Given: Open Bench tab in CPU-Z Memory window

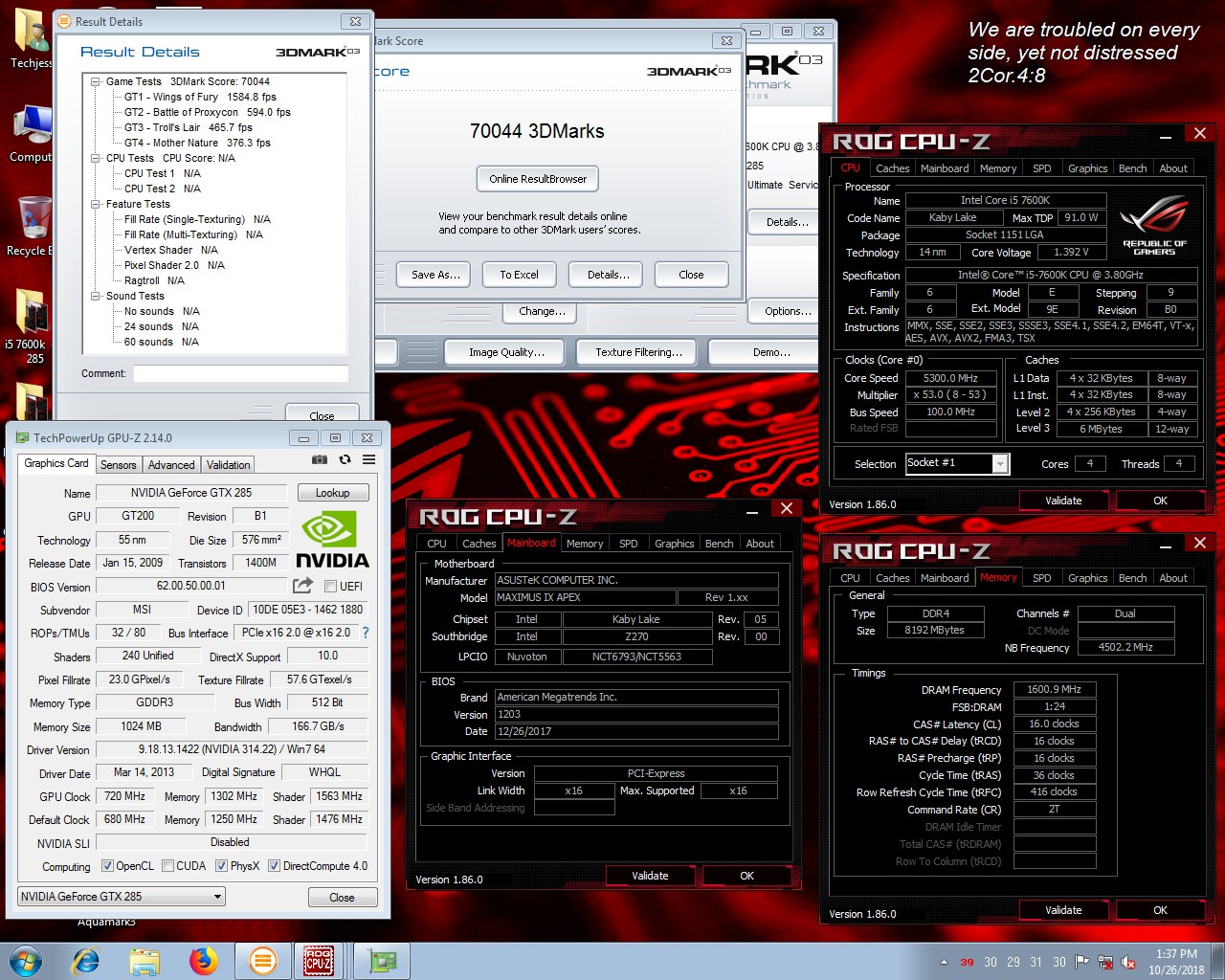Looking at the screenshot, I should click(1132, 578).
